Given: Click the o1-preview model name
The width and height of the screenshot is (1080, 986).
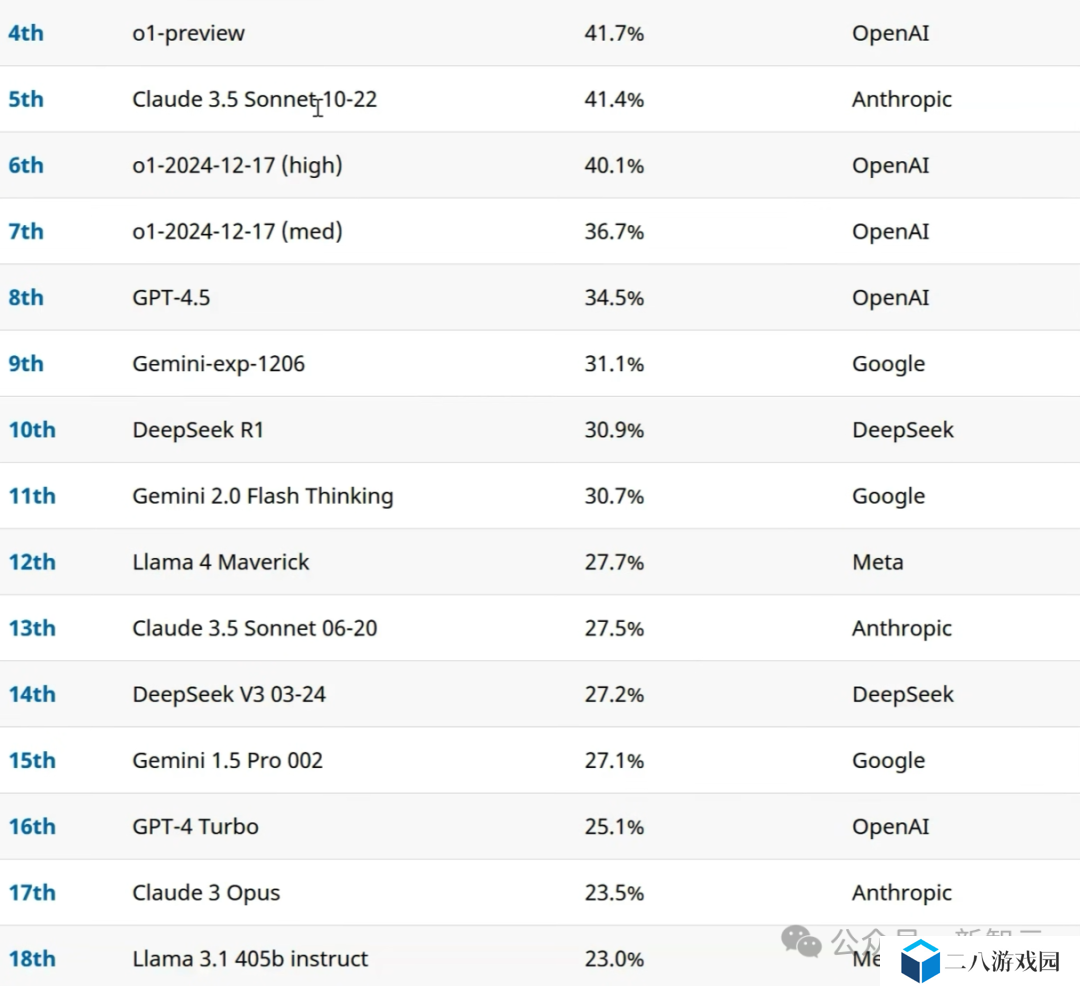Looking at the screenshot, I should tap(188, 33).
